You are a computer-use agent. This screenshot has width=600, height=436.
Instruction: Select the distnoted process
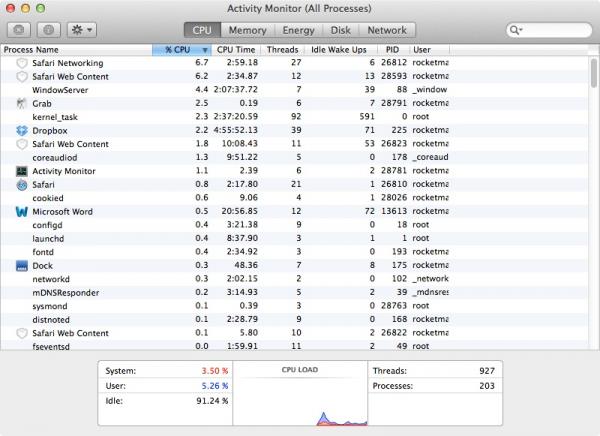click(295, 320)
